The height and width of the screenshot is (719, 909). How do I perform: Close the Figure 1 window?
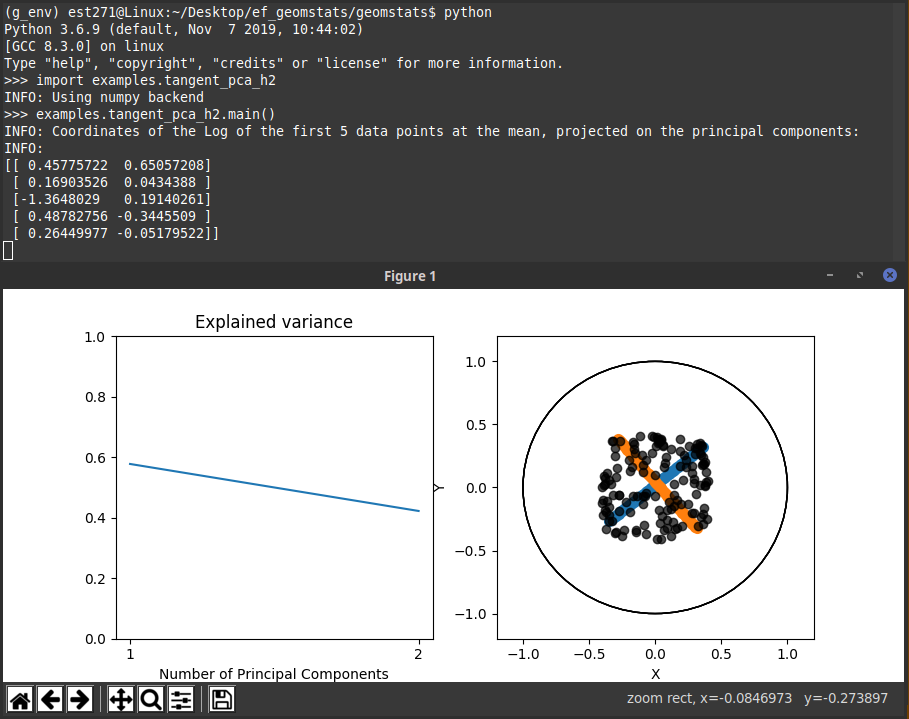point(889,275)
